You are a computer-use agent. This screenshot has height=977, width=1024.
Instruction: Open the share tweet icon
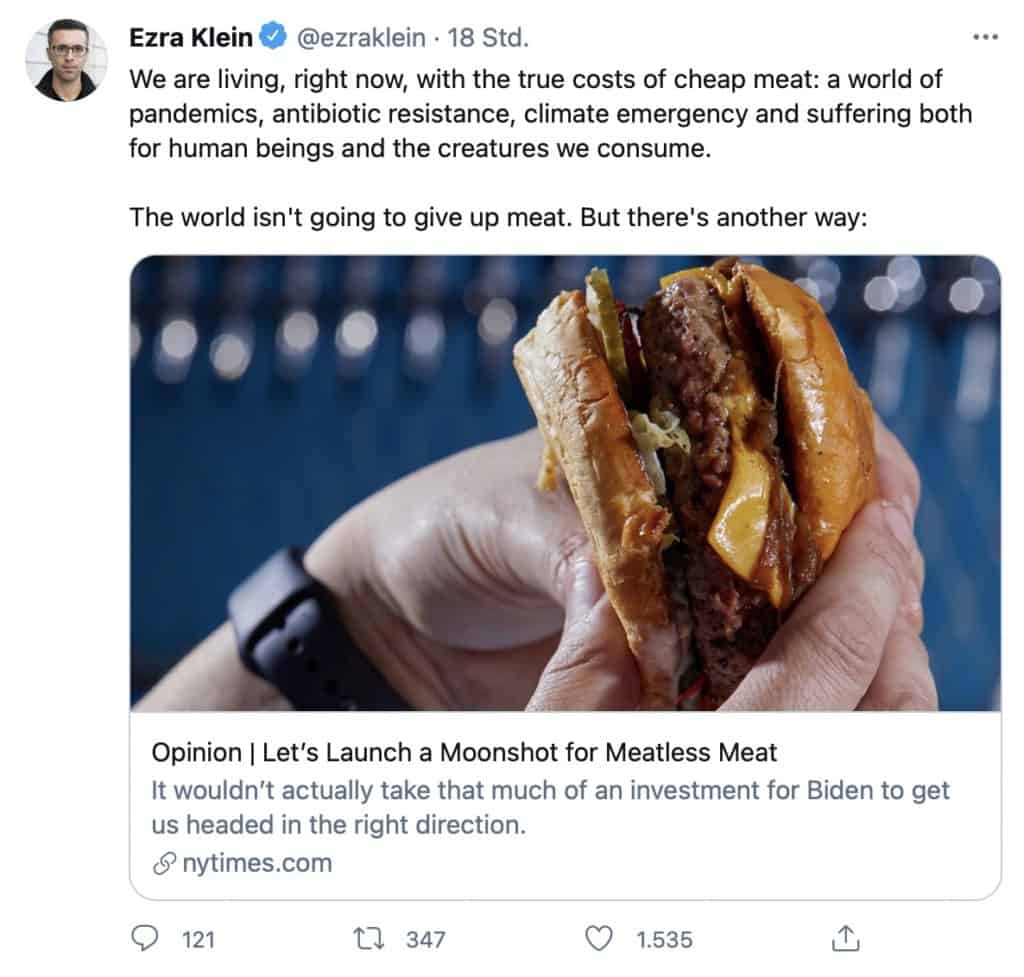845,938
